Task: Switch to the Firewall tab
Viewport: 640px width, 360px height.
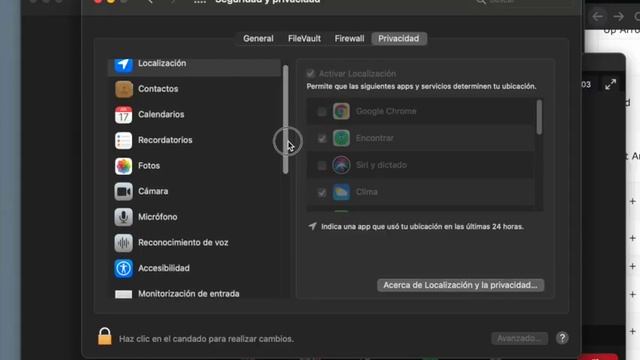Action: coord(349,39)
